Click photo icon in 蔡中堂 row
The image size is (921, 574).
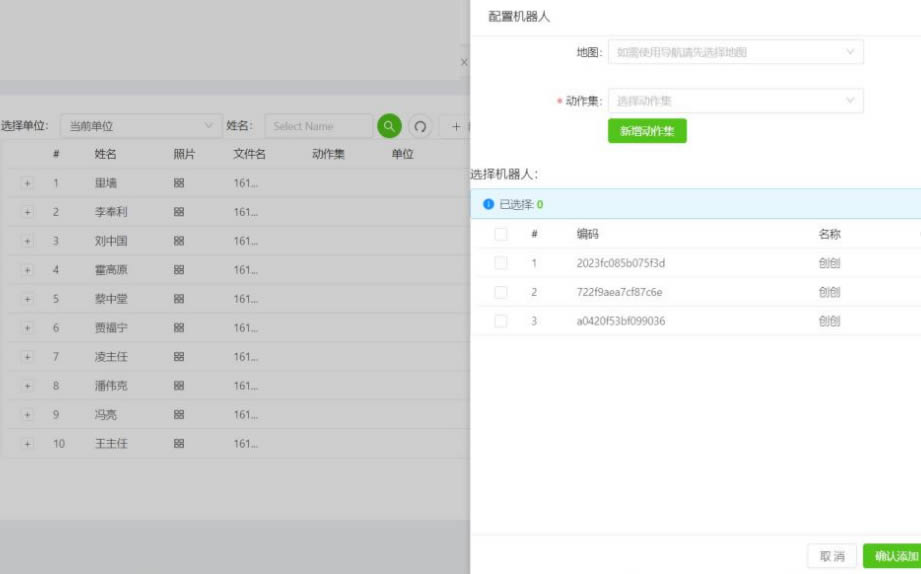pos(179,299)
